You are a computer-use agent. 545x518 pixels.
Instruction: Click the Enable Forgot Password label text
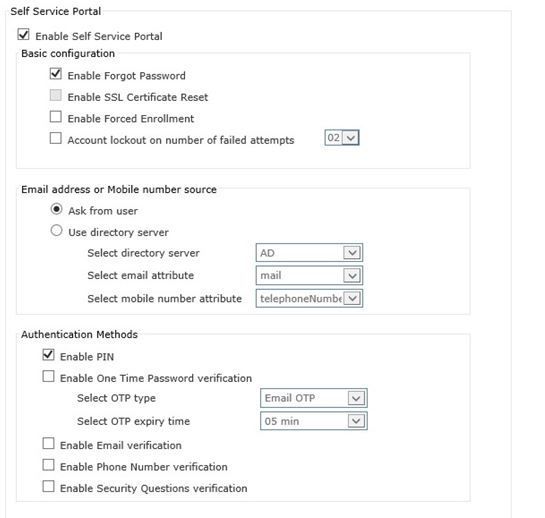(x=127, y=76)
